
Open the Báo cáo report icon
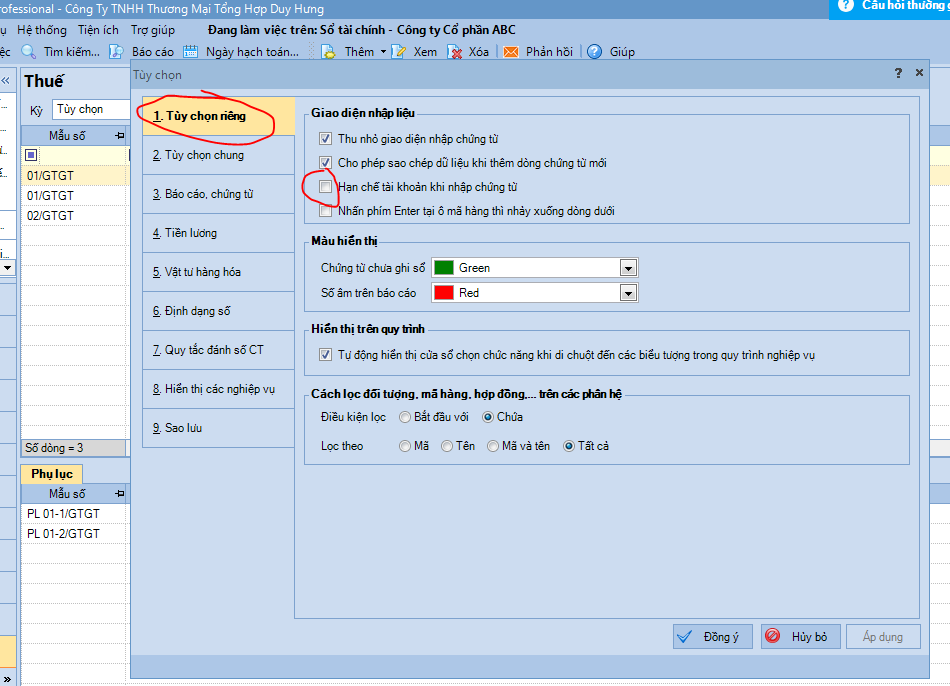coord(117,52)
